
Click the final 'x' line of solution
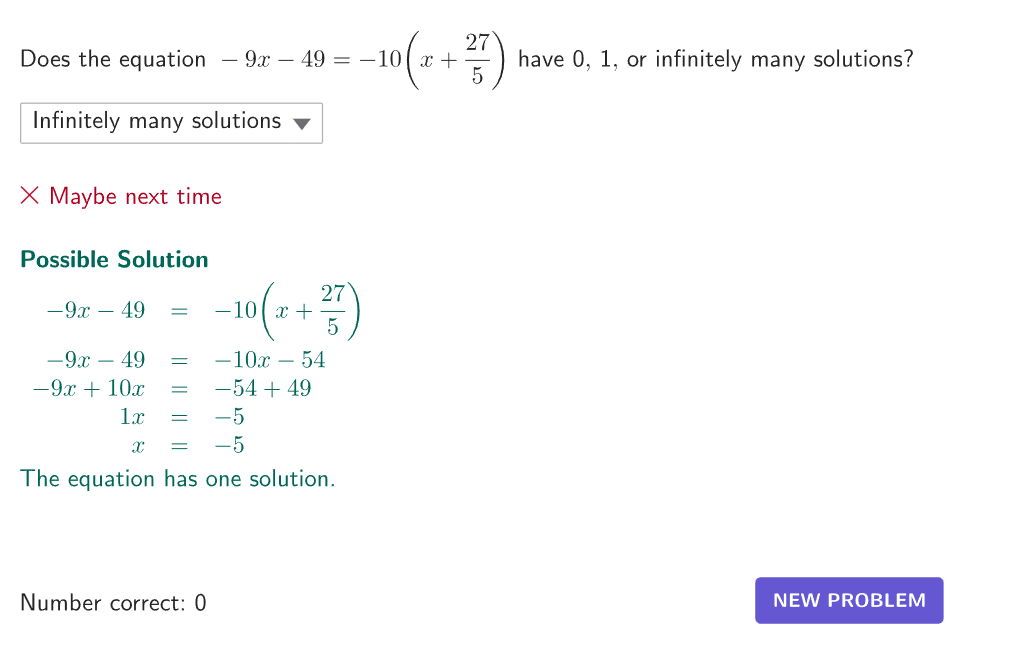[138, 446]
